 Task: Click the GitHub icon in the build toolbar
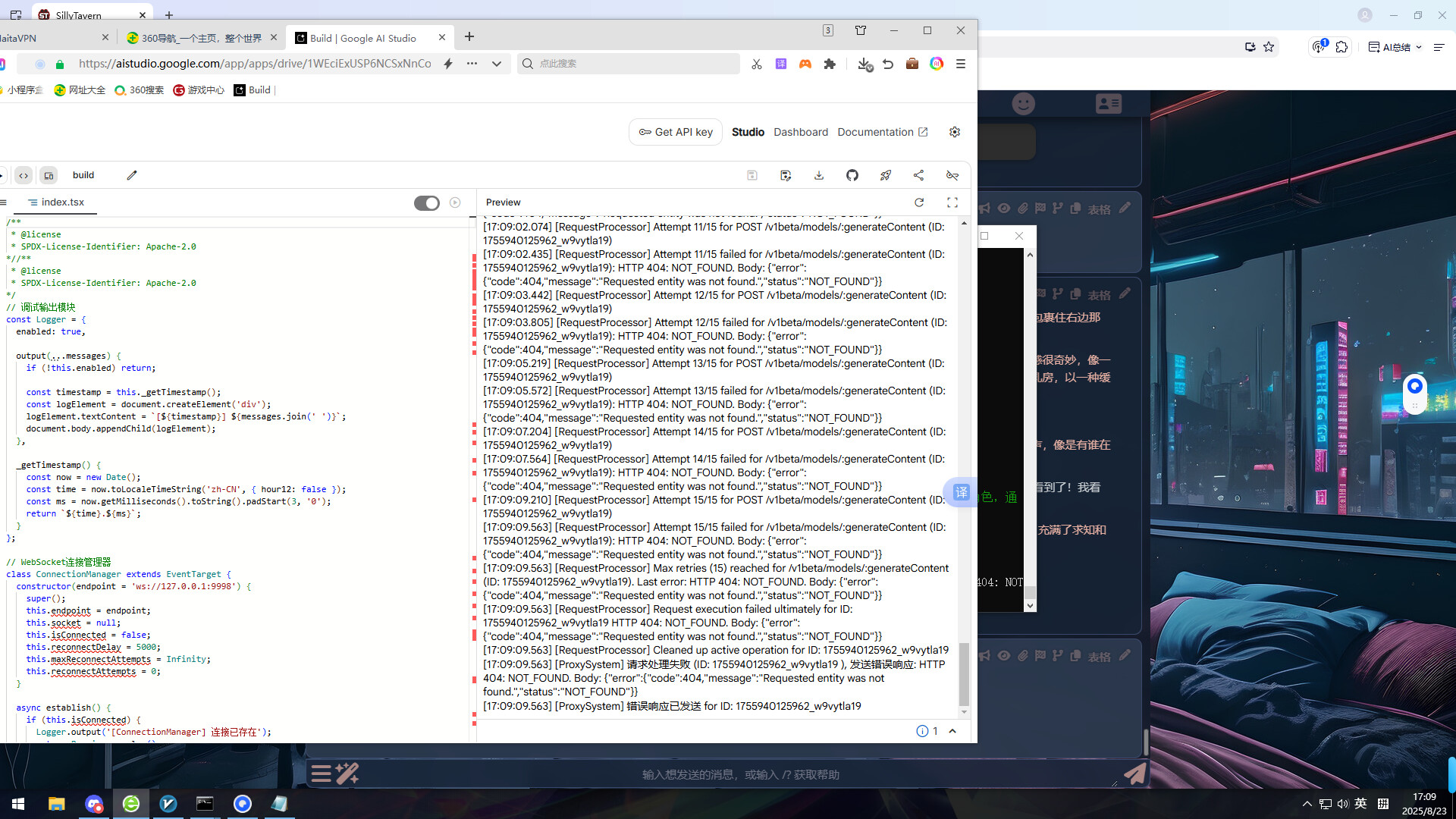point(852,175)
